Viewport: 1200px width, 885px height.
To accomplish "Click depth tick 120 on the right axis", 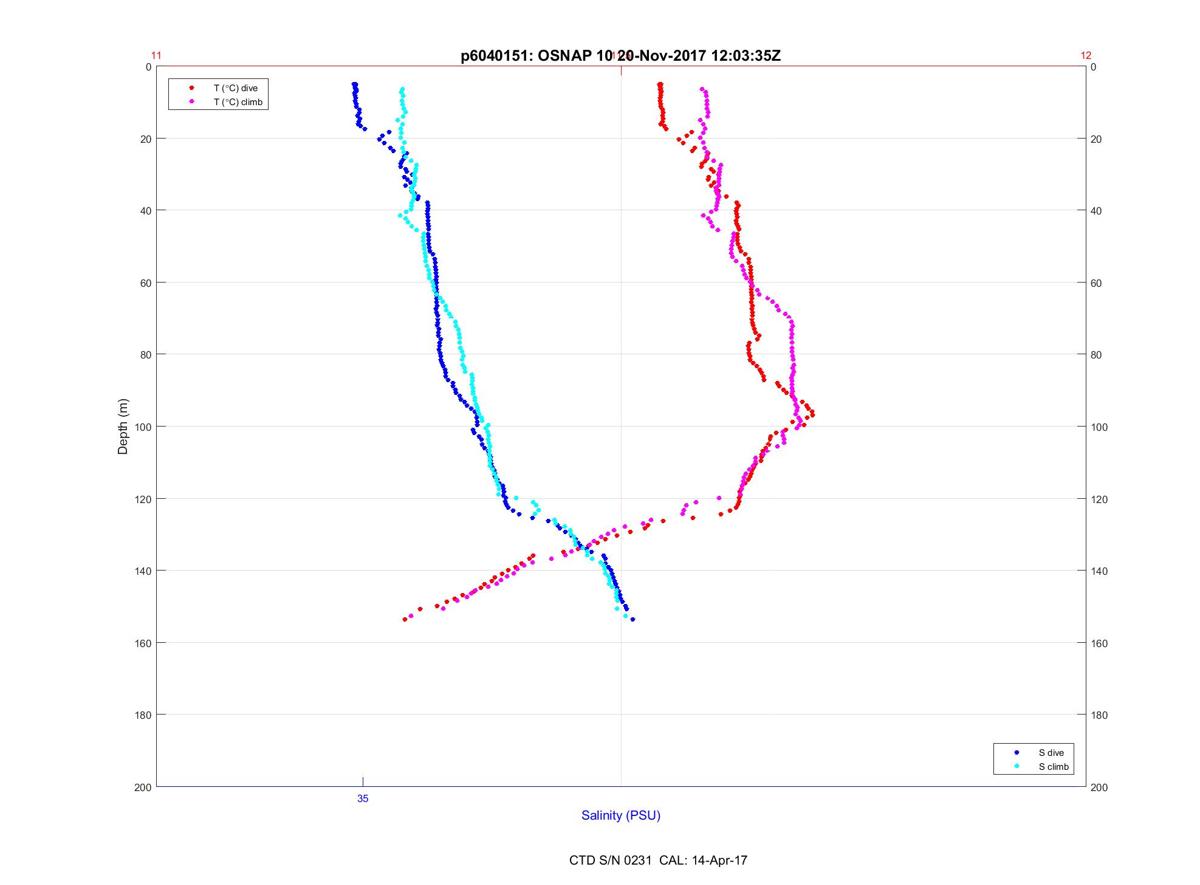I will pyautogui.click(x=1099, y=499).
